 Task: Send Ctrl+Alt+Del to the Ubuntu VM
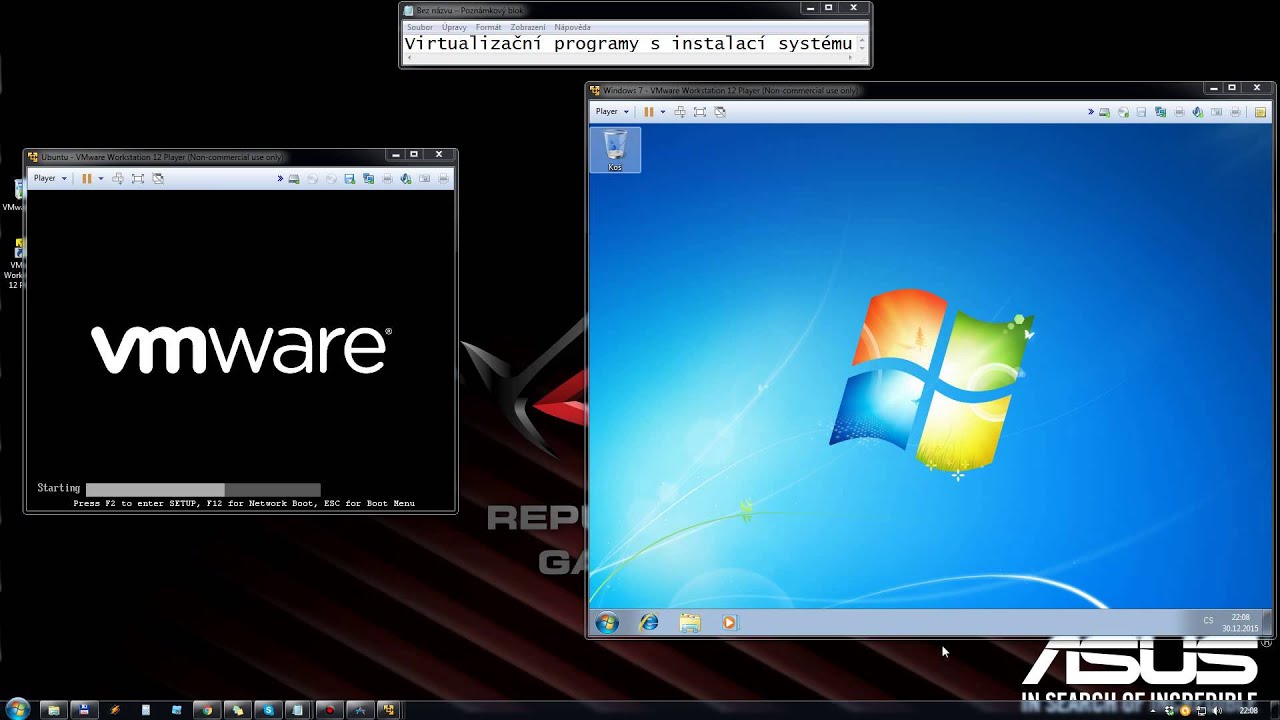click(x=118, y=178)
